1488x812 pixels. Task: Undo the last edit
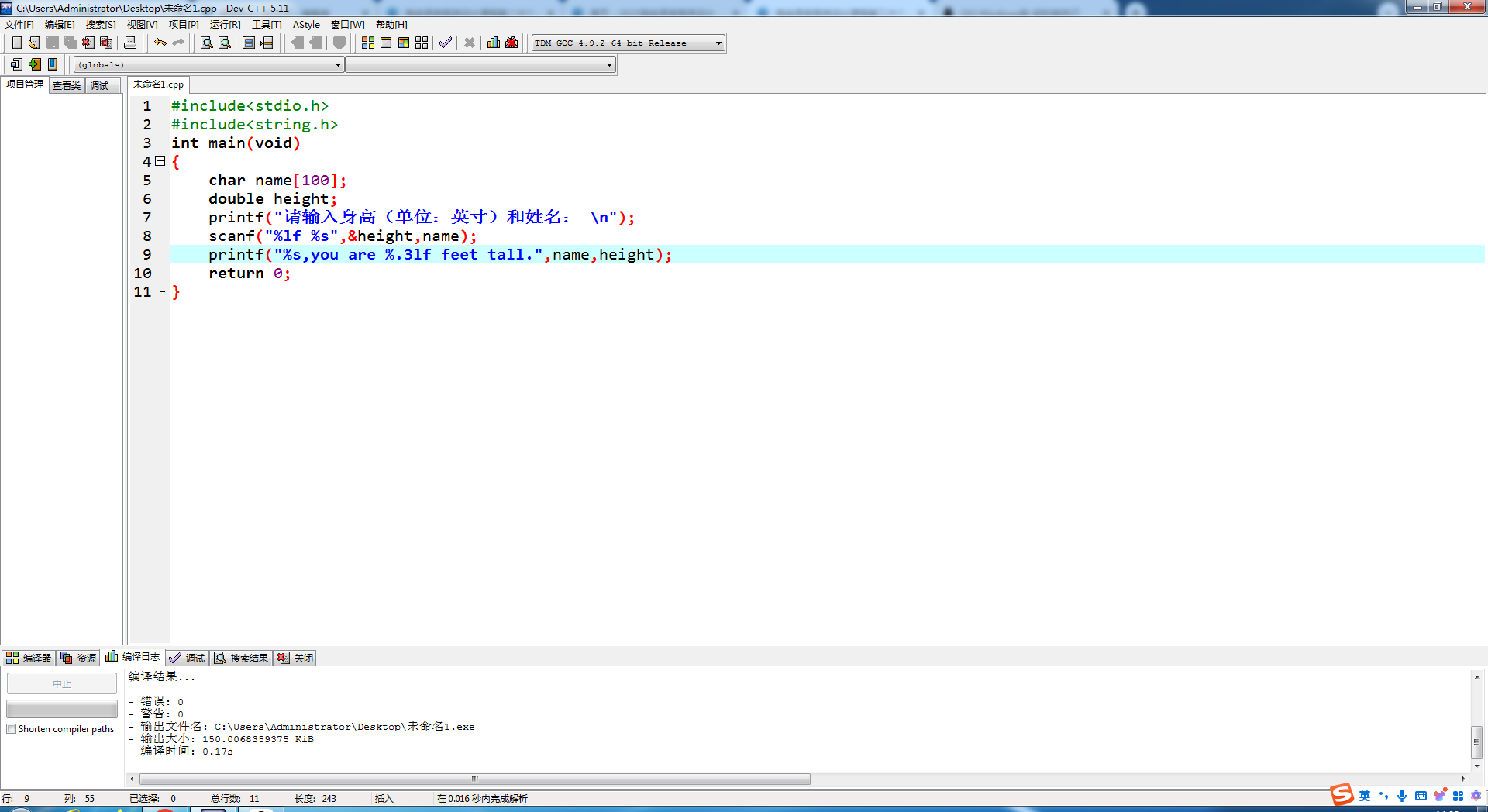tap(160, 43)
